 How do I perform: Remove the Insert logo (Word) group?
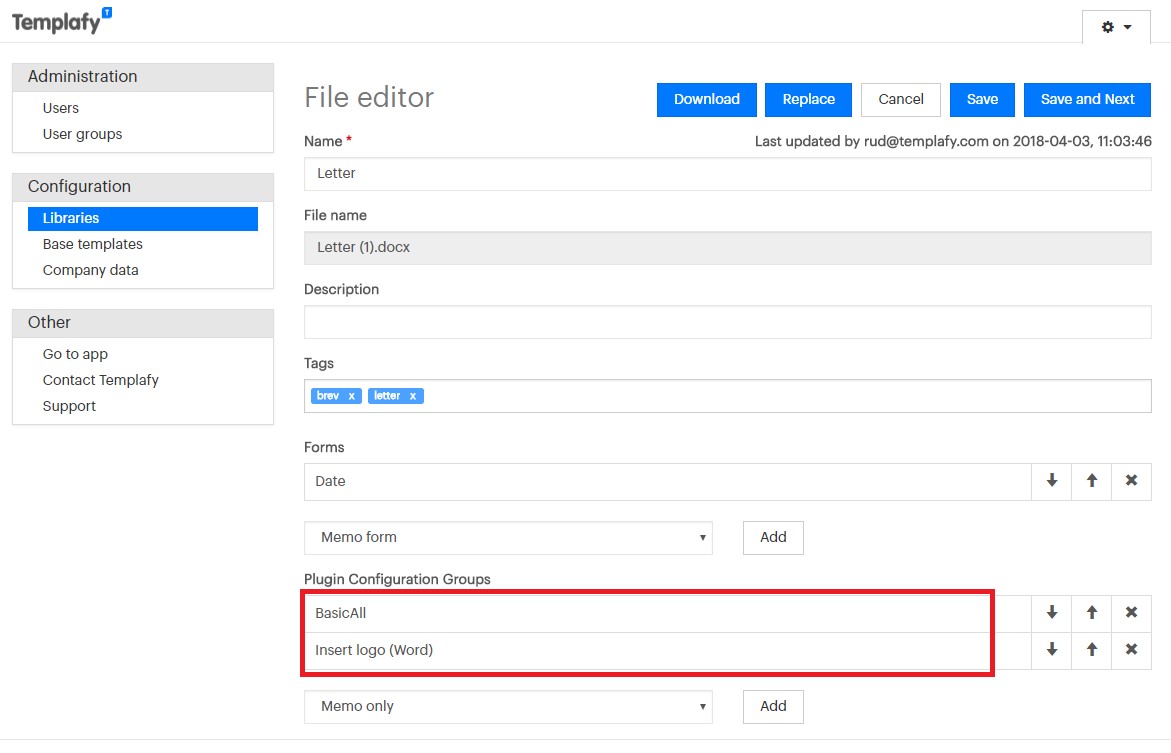(1131, 650)
